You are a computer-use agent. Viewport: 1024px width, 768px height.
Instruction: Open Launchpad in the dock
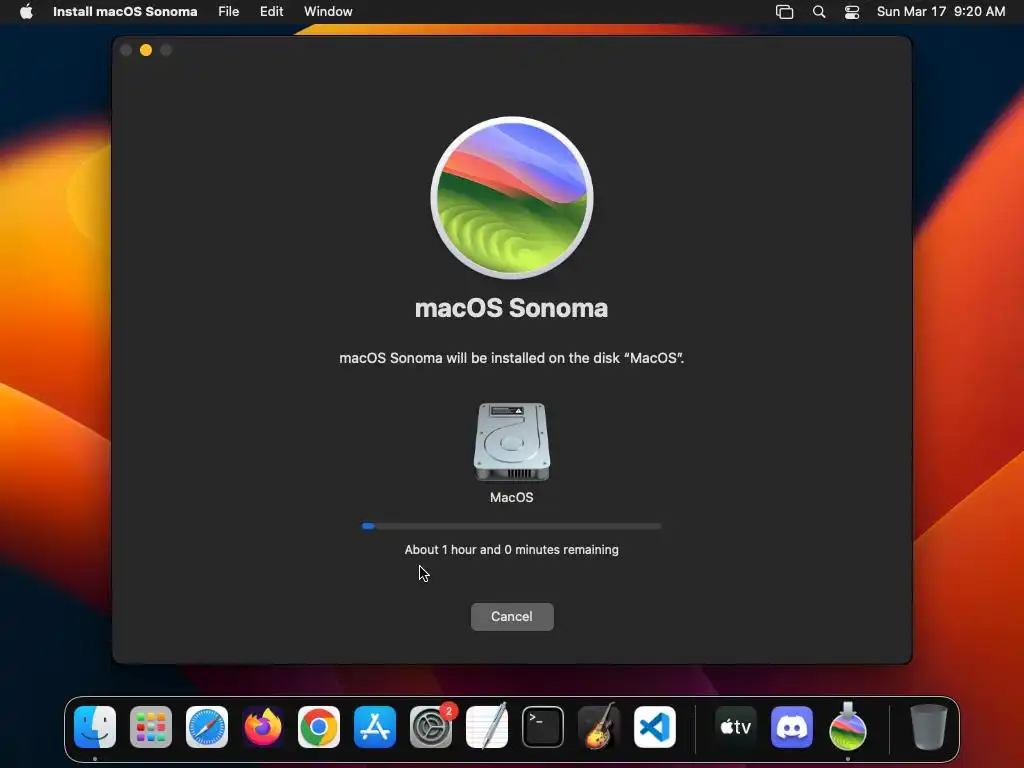(x=151, y=727)
